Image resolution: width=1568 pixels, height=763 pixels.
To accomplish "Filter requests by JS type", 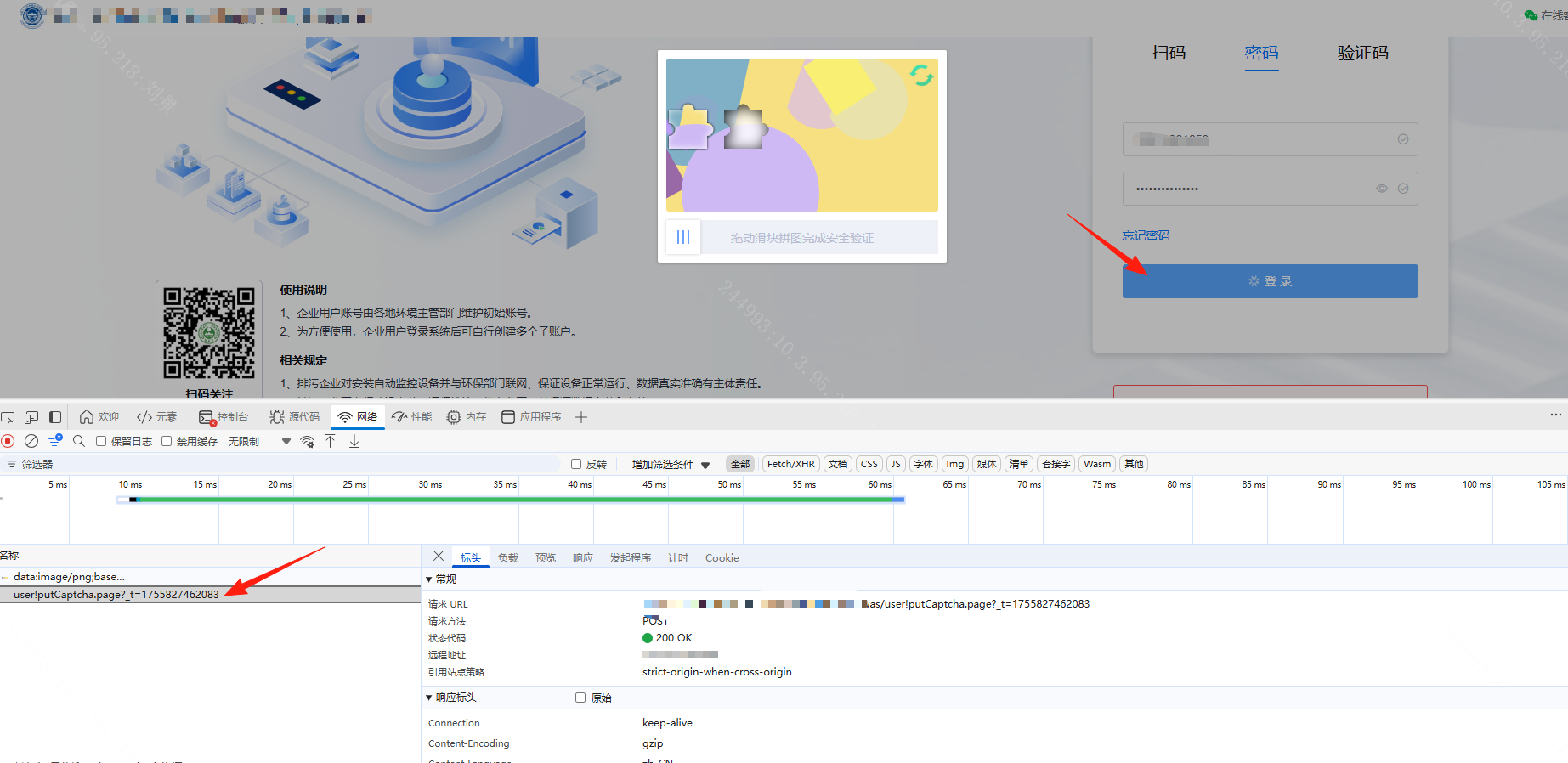I will 896,464.
